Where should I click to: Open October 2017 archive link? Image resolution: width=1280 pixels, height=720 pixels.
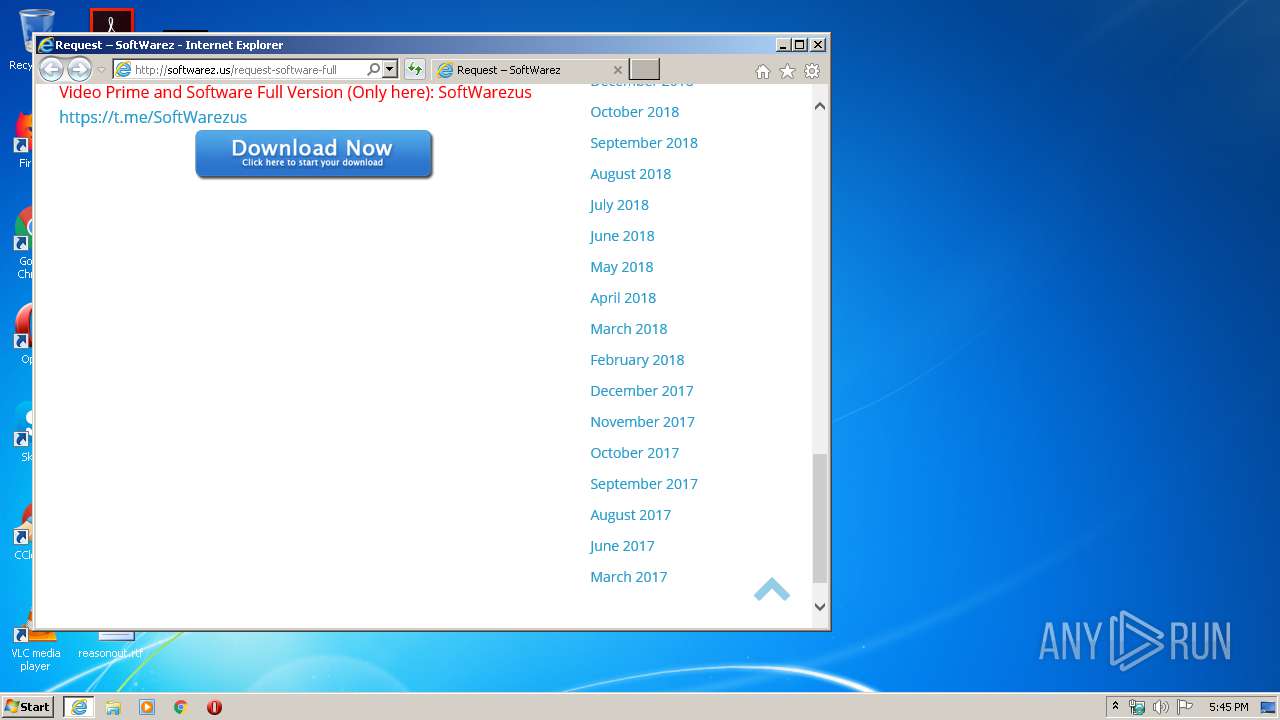pyautogui.click(x=634, y=453)
